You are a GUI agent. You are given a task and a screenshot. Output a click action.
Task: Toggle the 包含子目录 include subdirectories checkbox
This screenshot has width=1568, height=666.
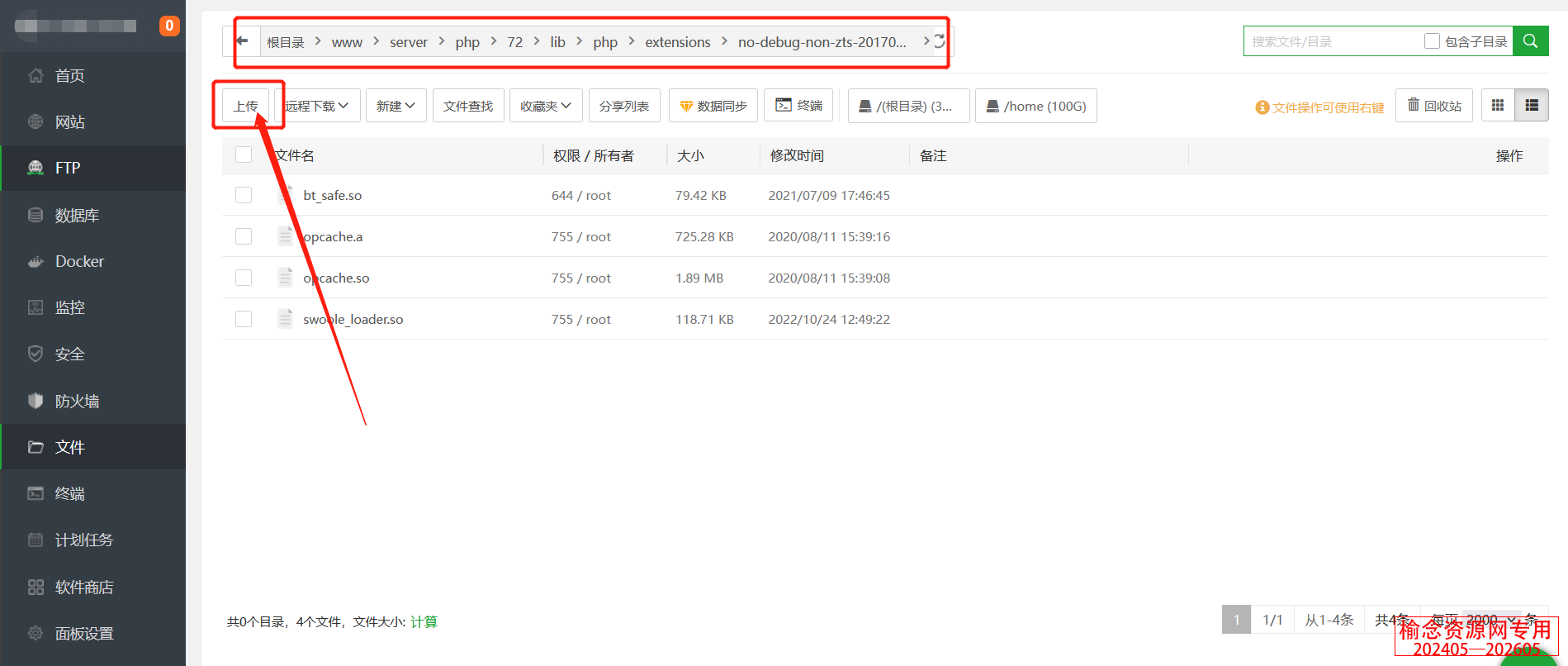coord(1433,40)
